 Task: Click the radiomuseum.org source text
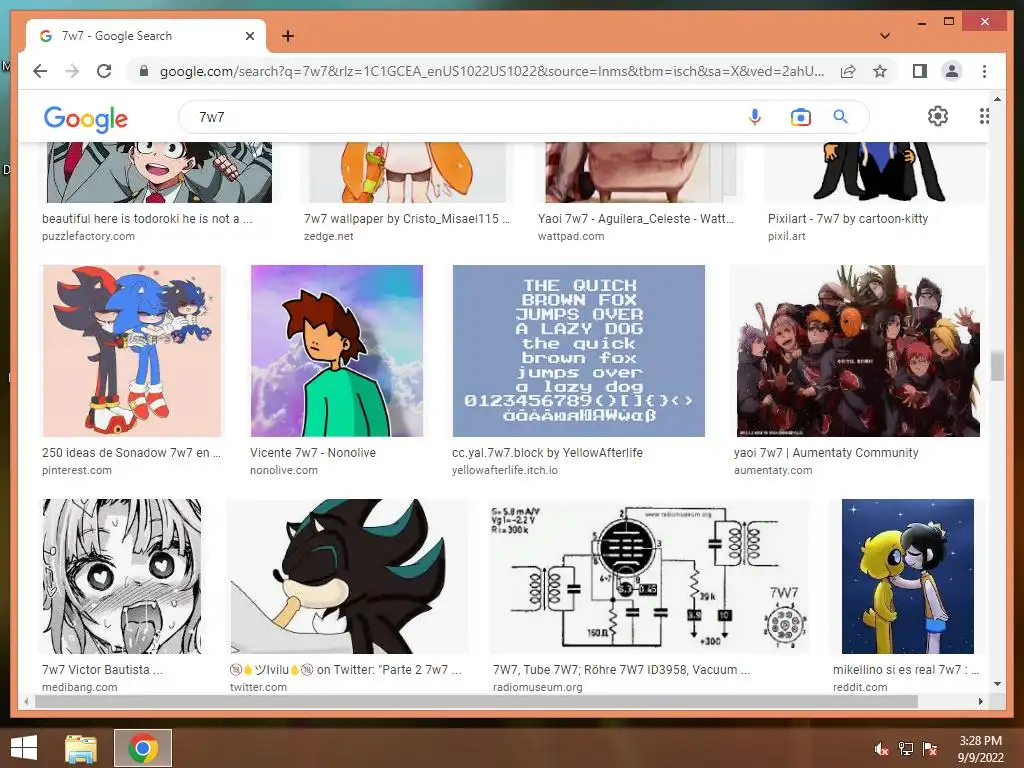point(537,687)
